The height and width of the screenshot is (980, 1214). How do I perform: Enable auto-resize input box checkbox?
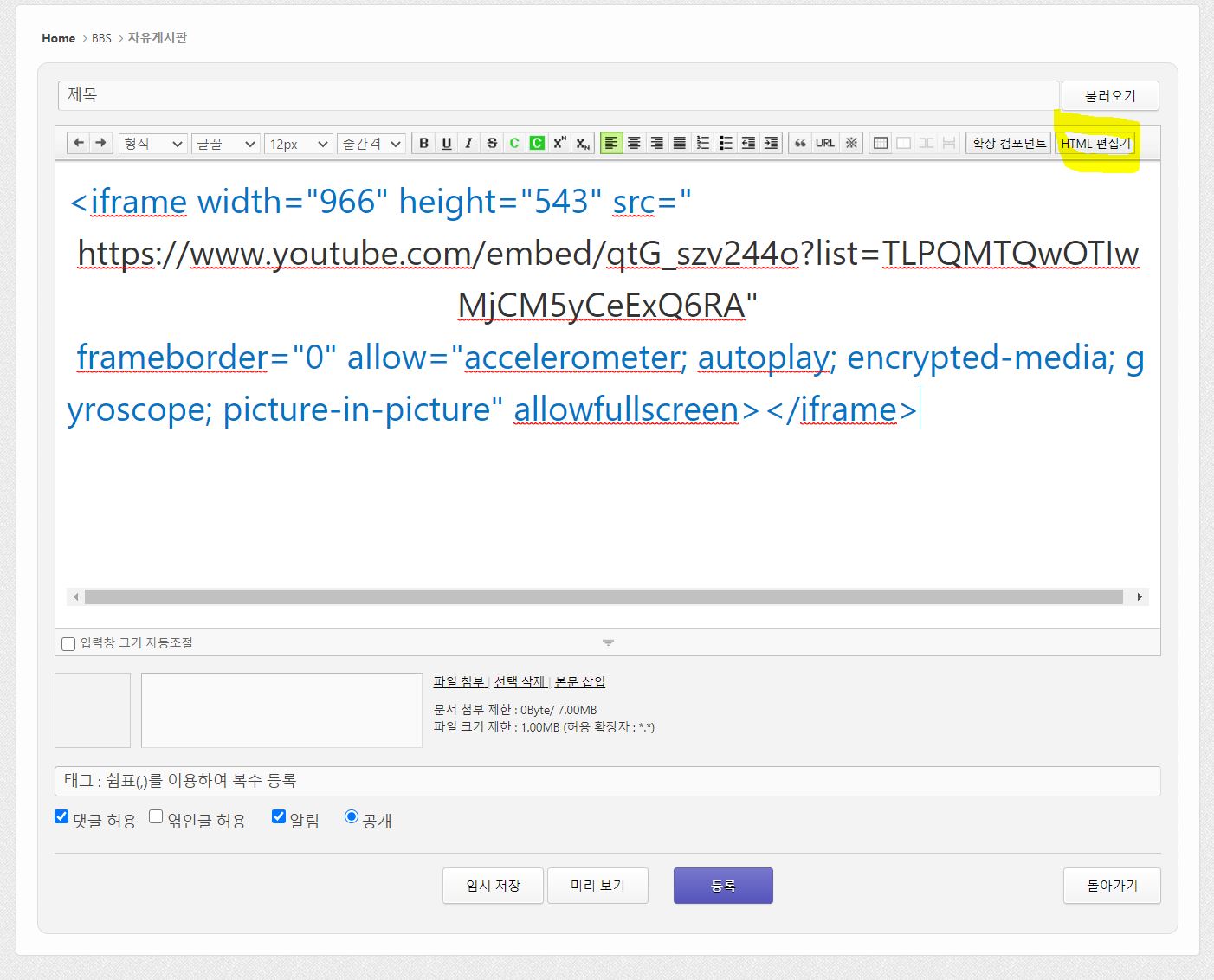[x=68, y=644]
